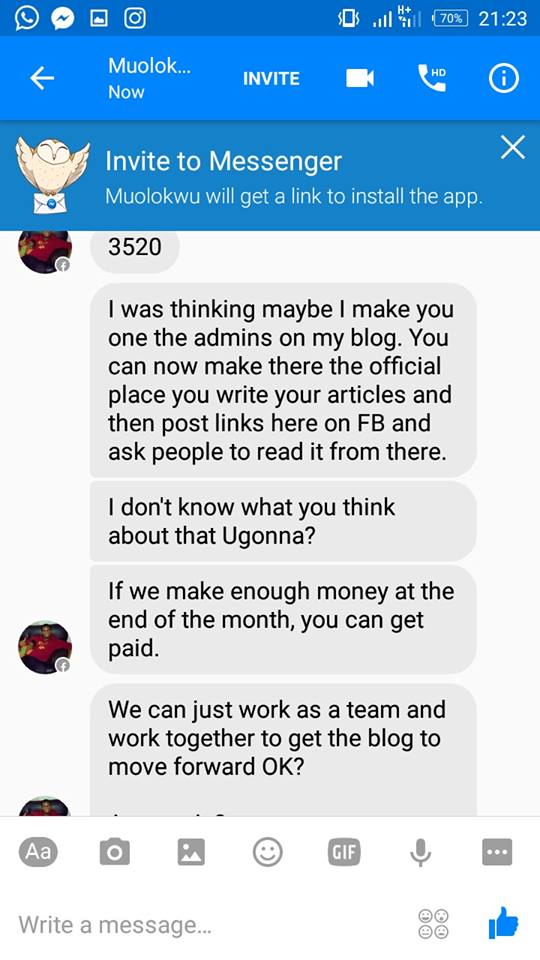Open the camera from the composer bar
This screenshot has height=960, width=540.
pyautogui.click(x=114, y=852)
